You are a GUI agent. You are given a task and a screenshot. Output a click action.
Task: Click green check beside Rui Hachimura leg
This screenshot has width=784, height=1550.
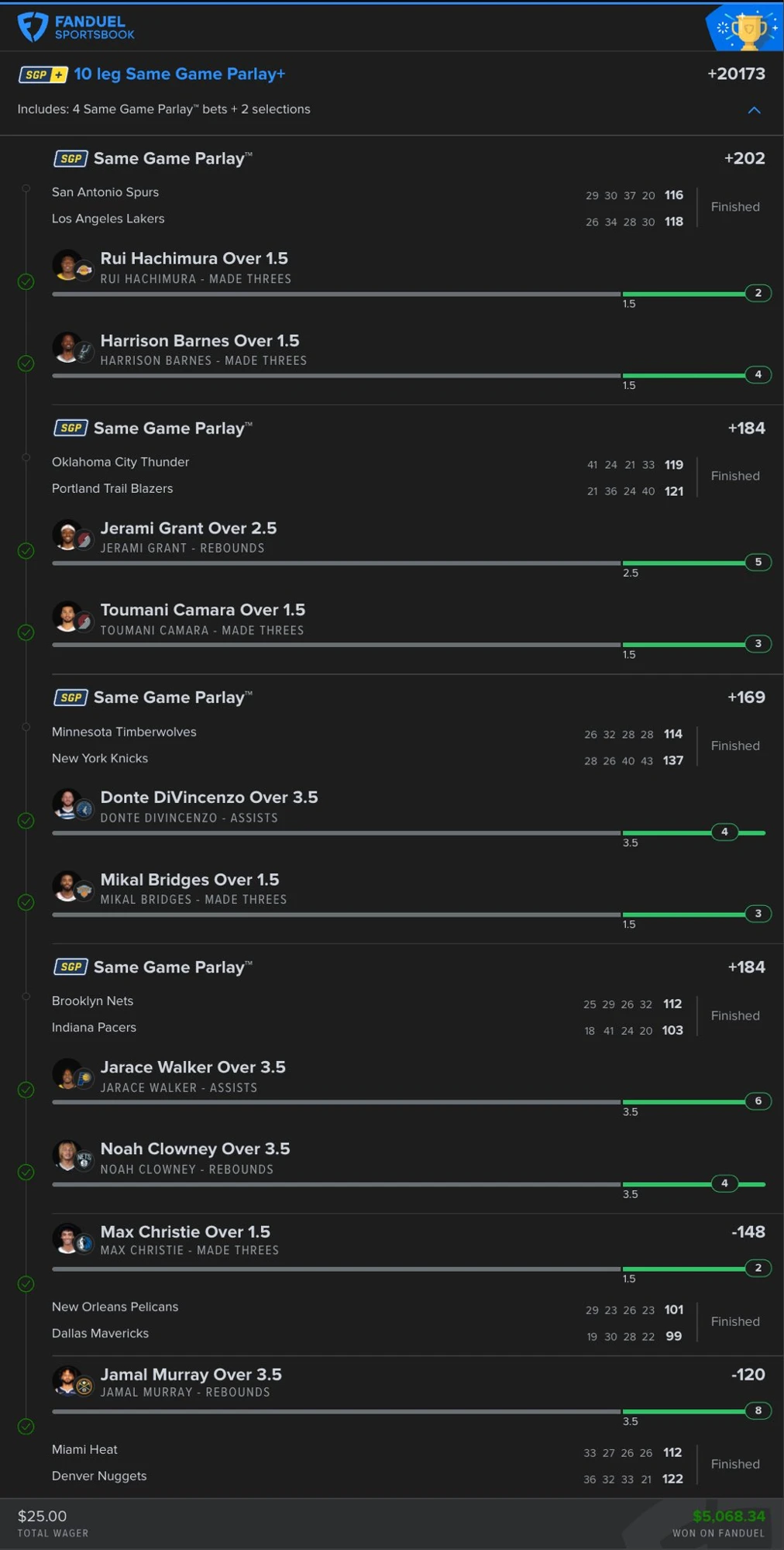point(26,281)
